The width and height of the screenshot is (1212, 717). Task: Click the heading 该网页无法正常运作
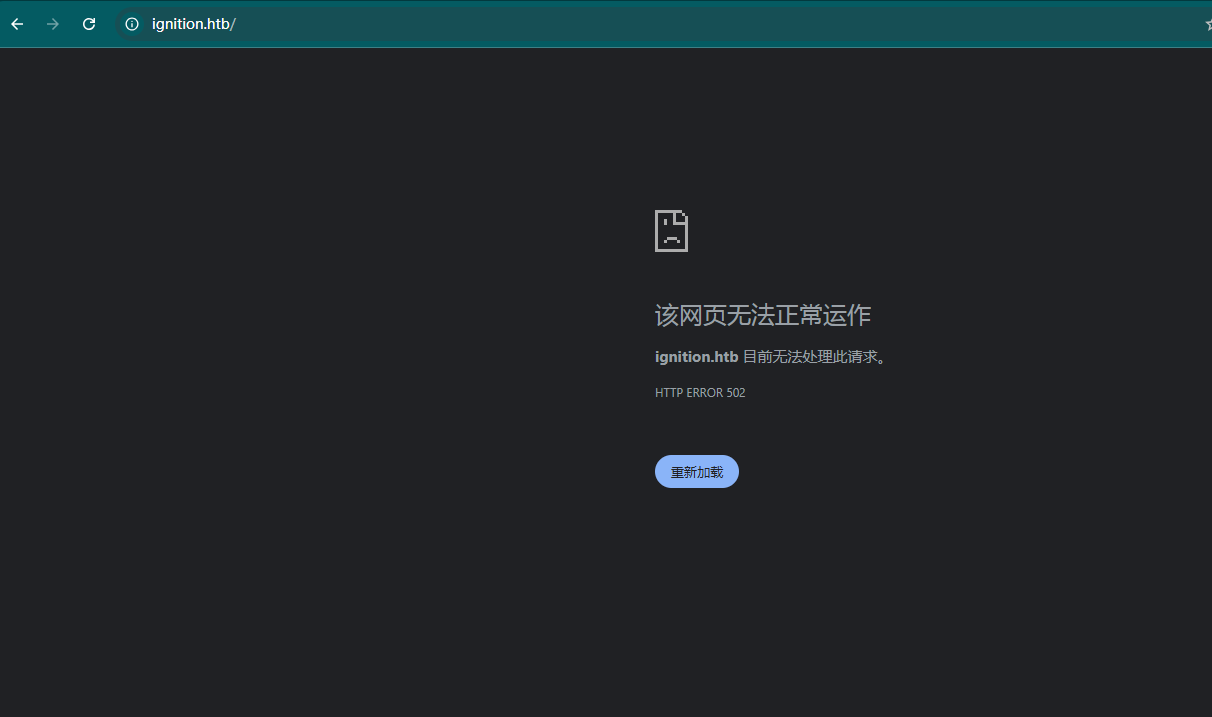tap(762, 316)
